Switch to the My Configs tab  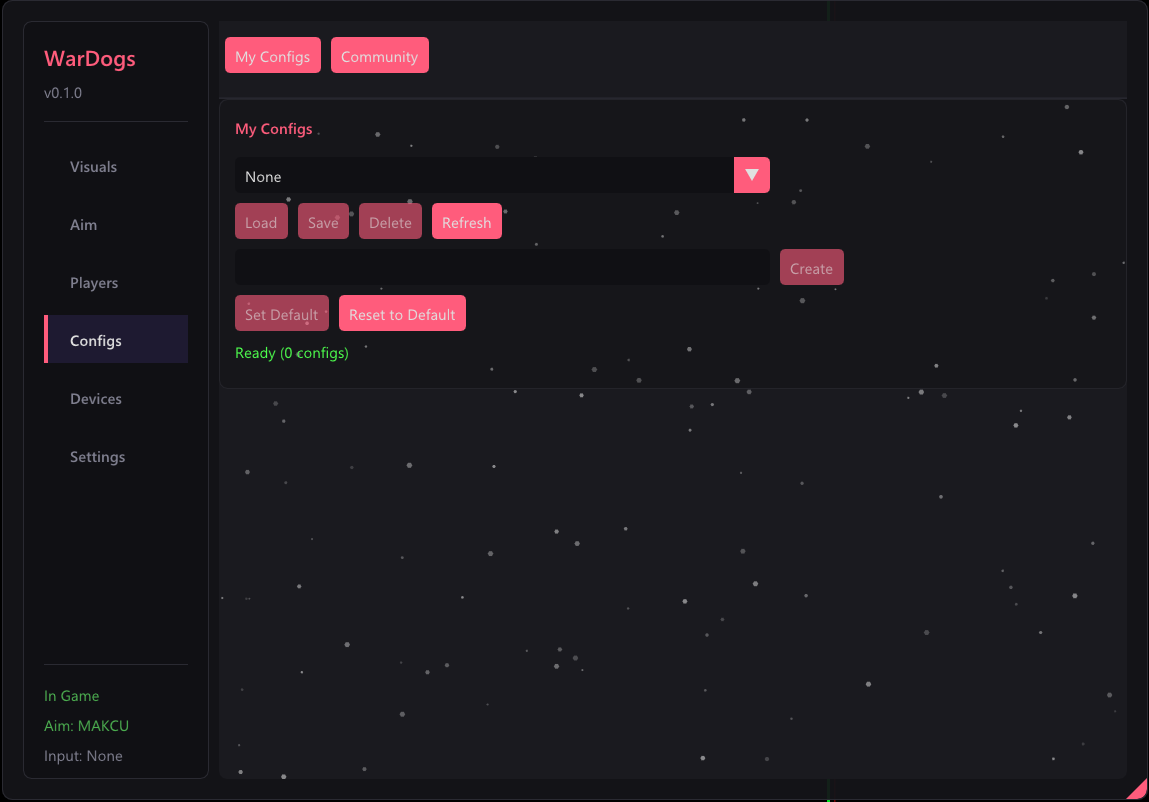pos(273,56)
